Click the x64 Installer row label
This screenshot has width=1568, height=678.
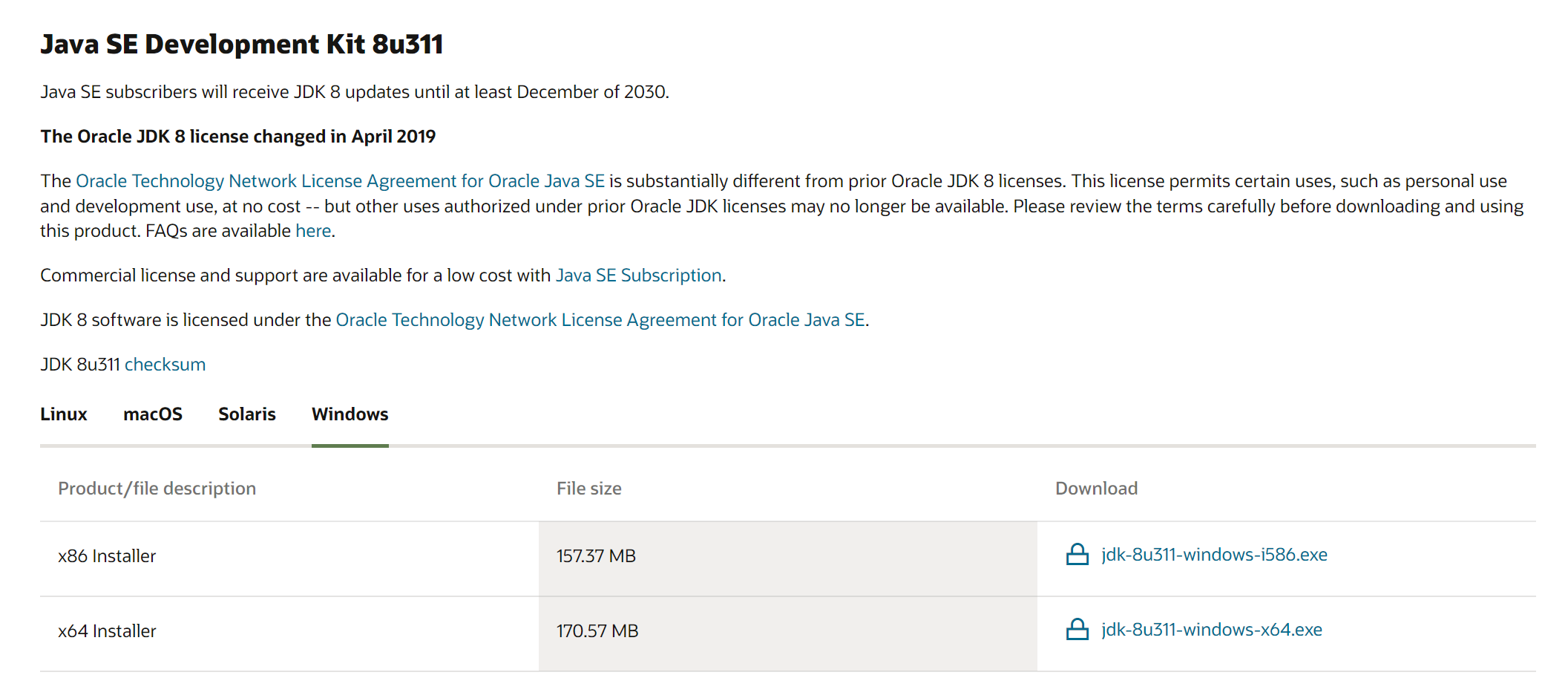click(107, 631)
